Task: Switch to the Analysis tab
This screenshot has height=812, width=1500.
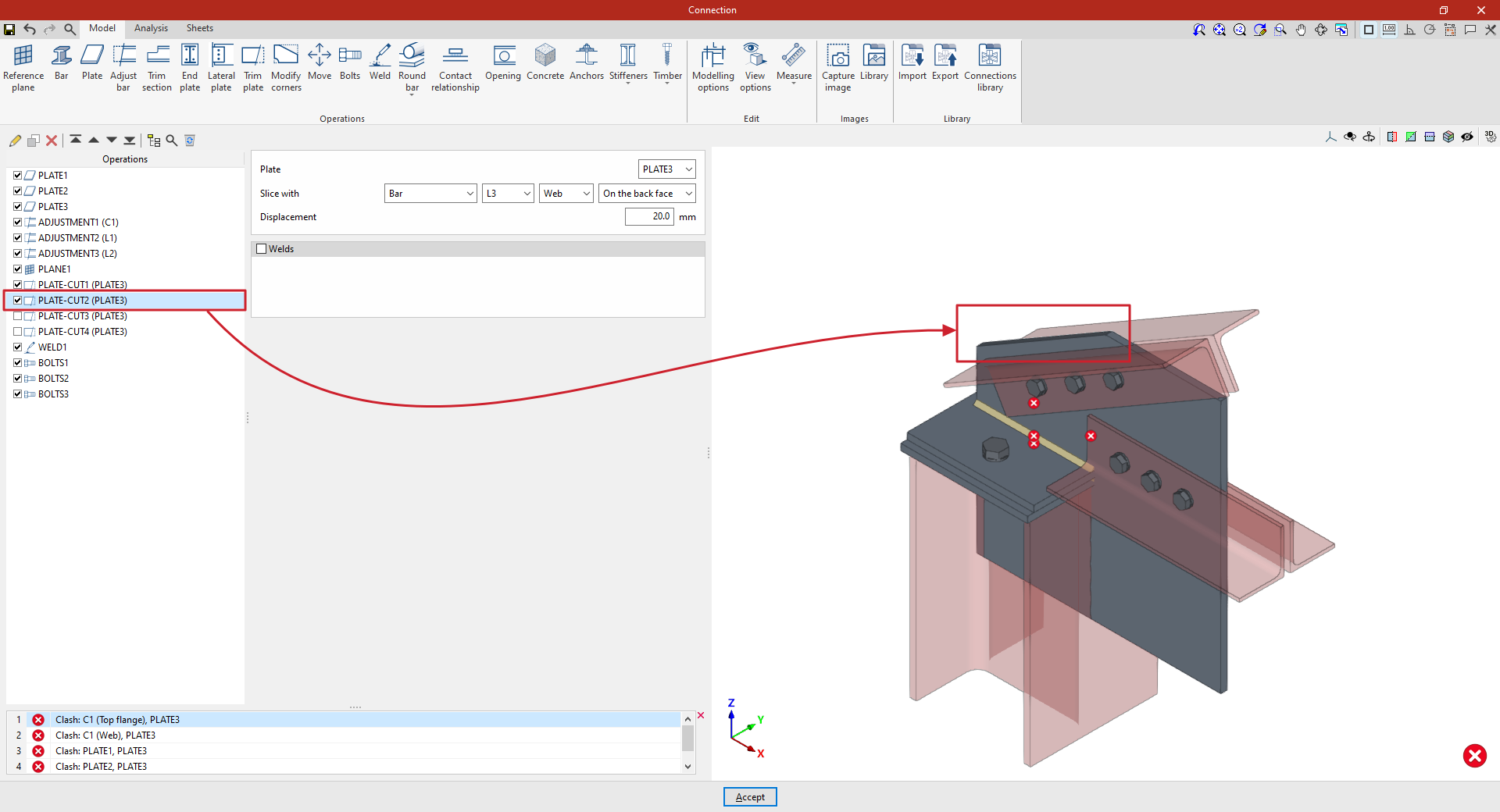Action: click(151, 28)
